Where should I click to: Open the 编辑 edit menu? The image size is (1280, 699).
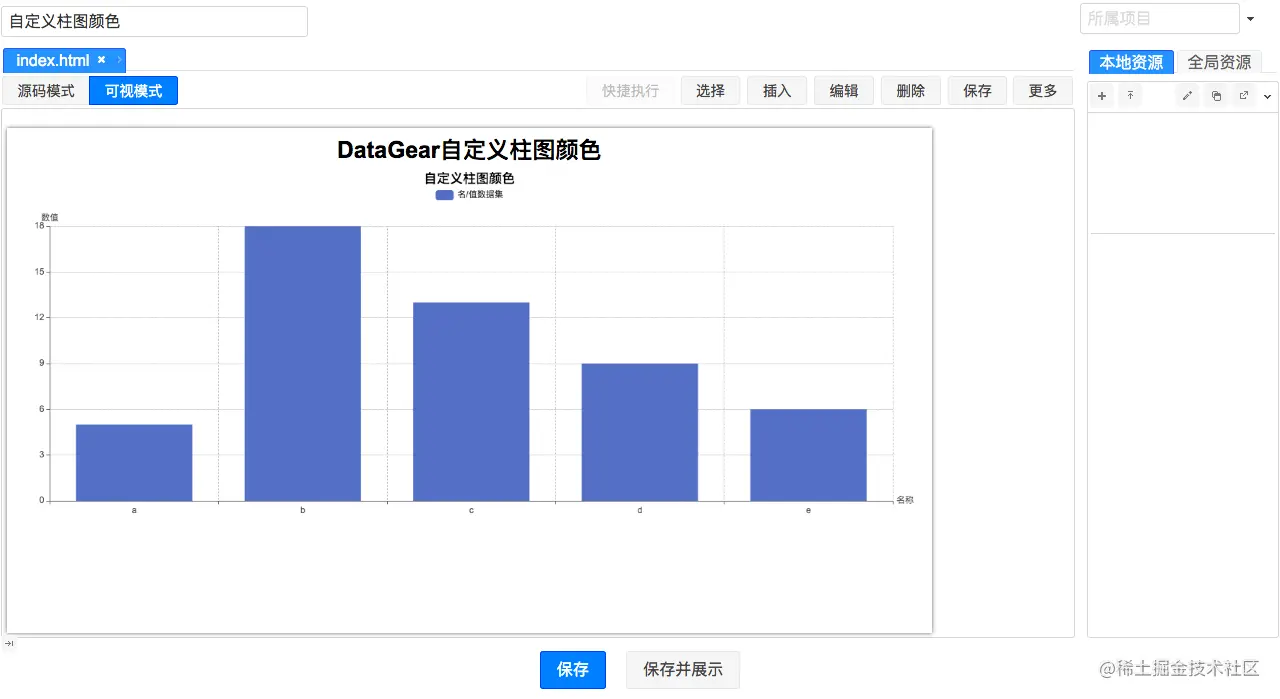(x=844, y=91)
